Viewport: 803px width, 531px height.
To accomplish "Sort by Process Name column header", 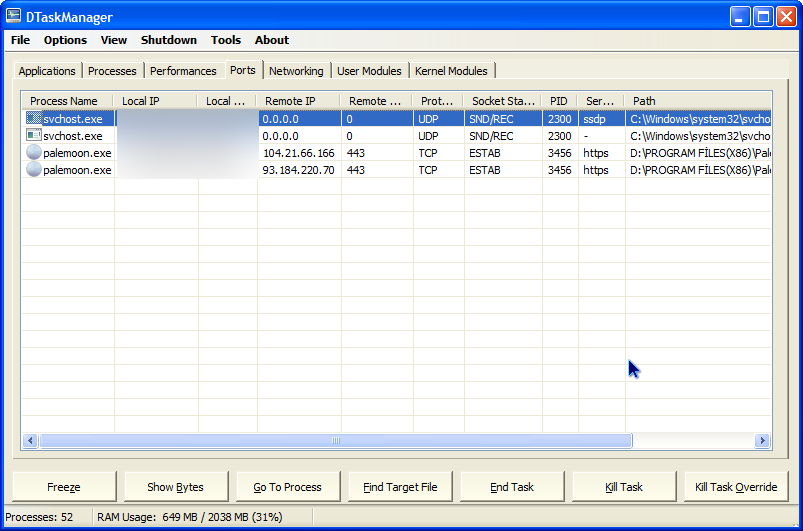I will pyautogui.click(x=67, y=101).
